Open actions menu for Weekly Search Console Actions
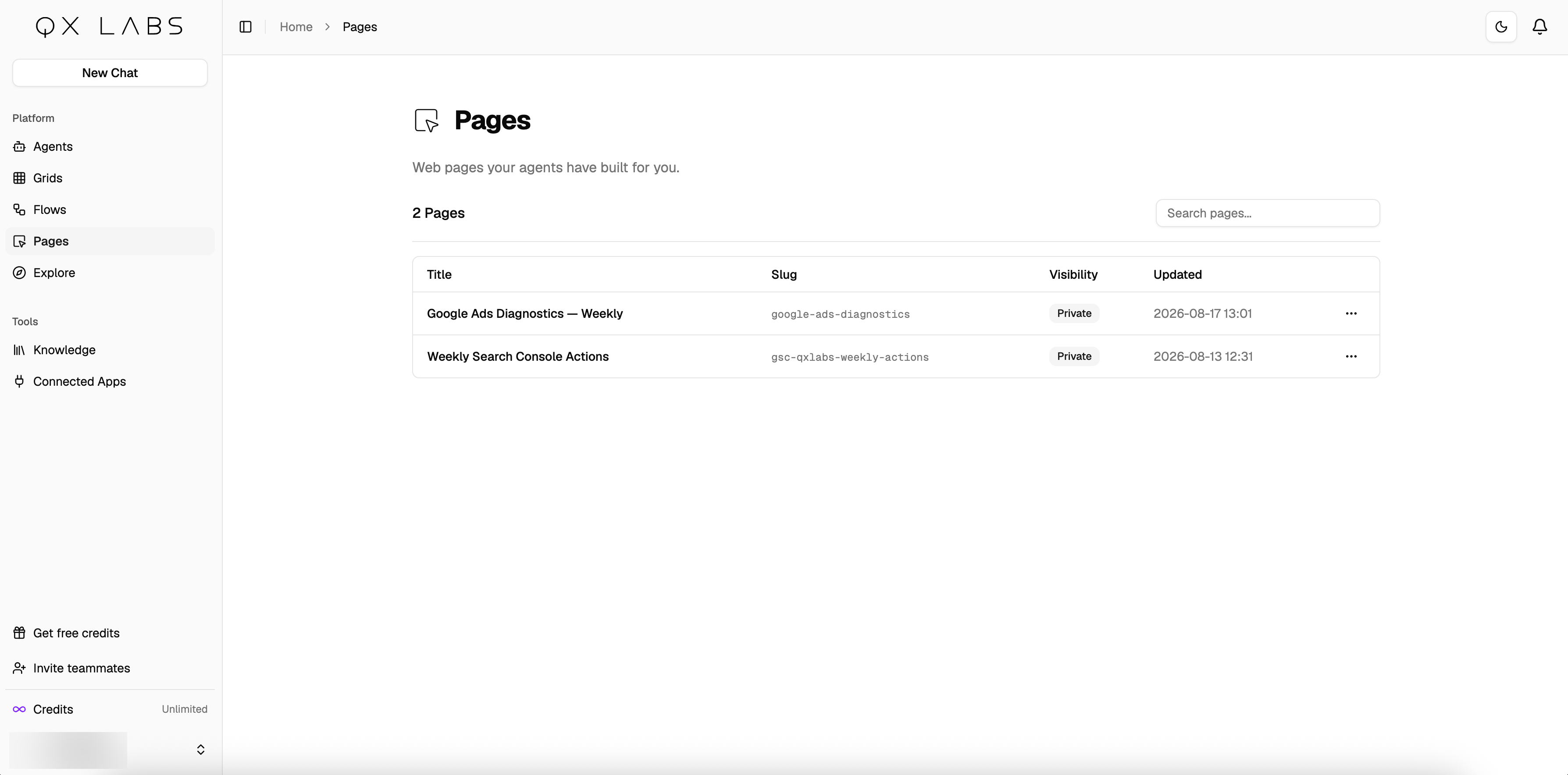This screenshot has height=775, width=1568. 1351,356
